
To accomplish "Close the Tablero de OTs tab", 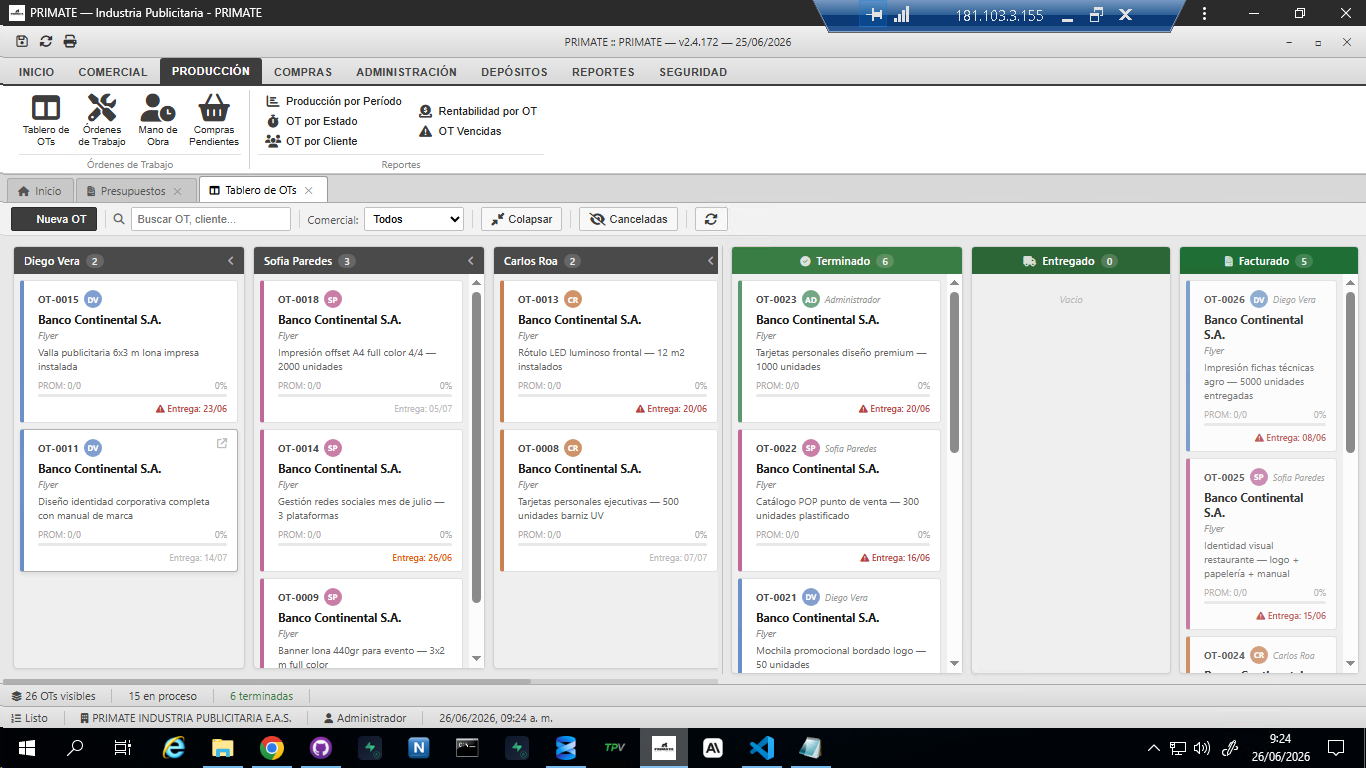I will (x=309, y=191).
